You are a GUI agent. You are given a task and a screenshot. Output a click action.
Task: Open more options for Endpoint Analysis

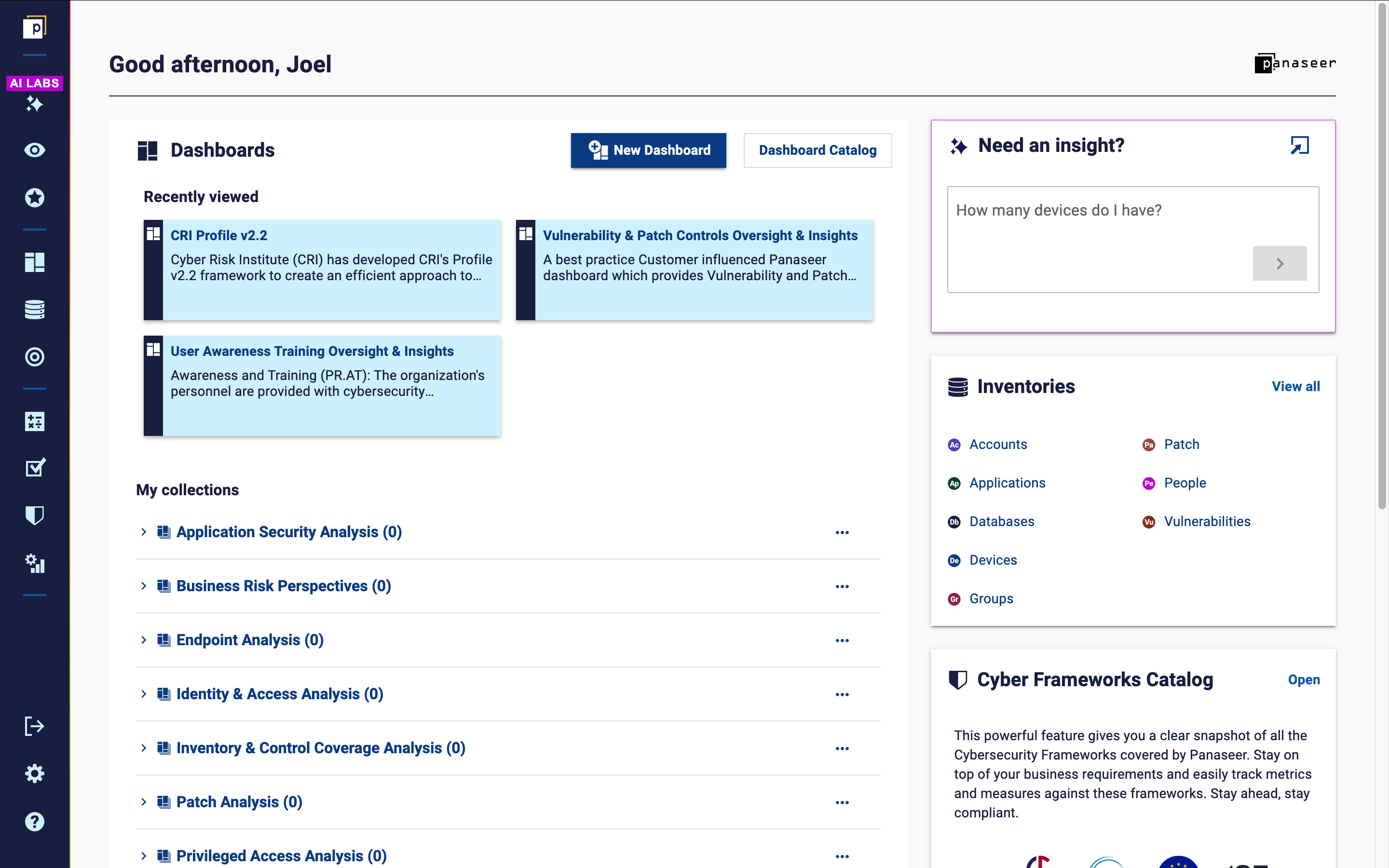(x=842, y=641)
